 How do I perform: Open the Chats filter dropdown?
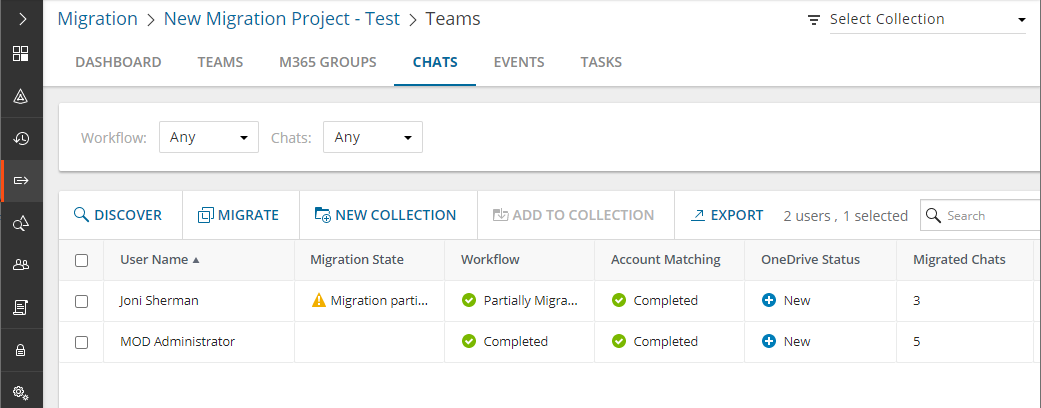[x=372, y=137]
